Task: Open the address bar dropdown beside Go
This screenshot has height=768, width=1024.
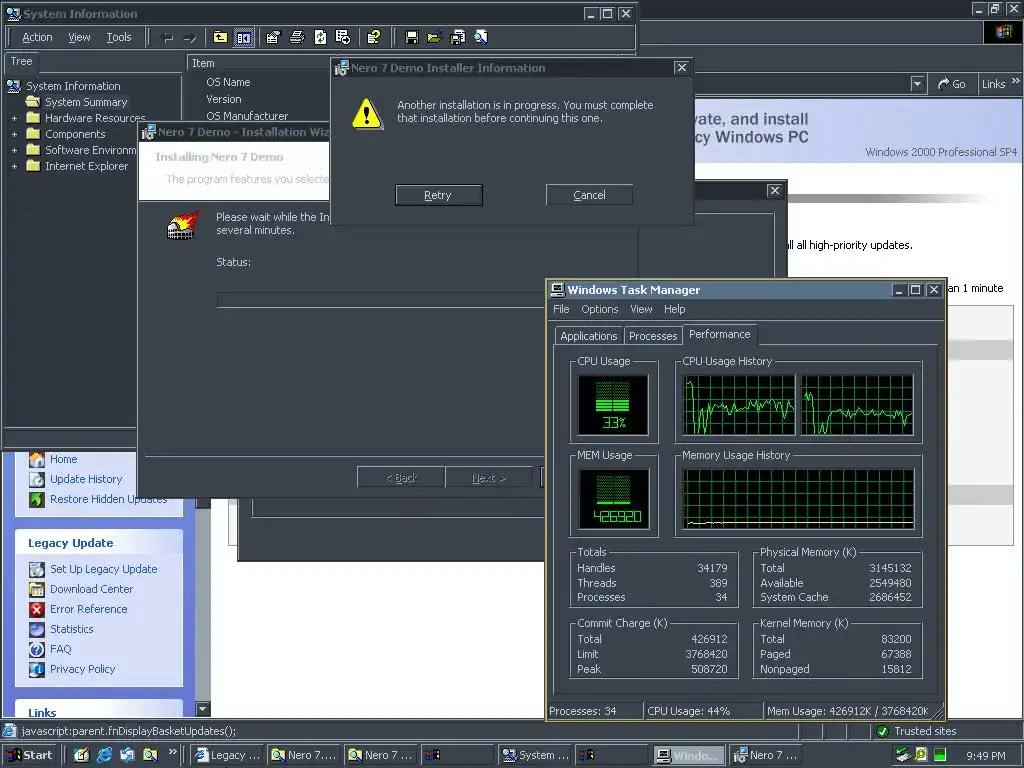Action: [x=918, y=84]
